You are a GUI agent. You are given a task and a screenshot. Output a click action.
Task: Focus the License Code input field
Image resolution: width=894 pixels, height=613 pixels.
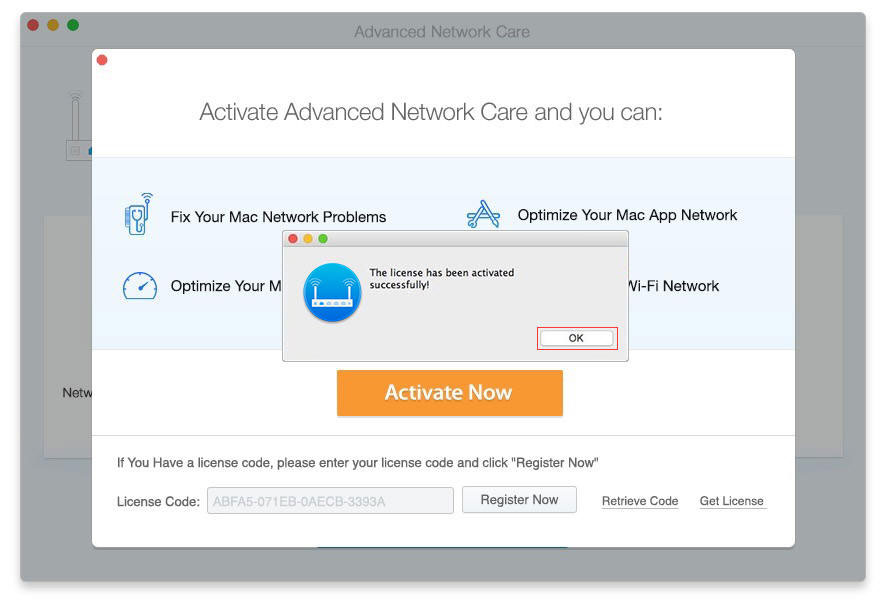(x=330, y=501)
